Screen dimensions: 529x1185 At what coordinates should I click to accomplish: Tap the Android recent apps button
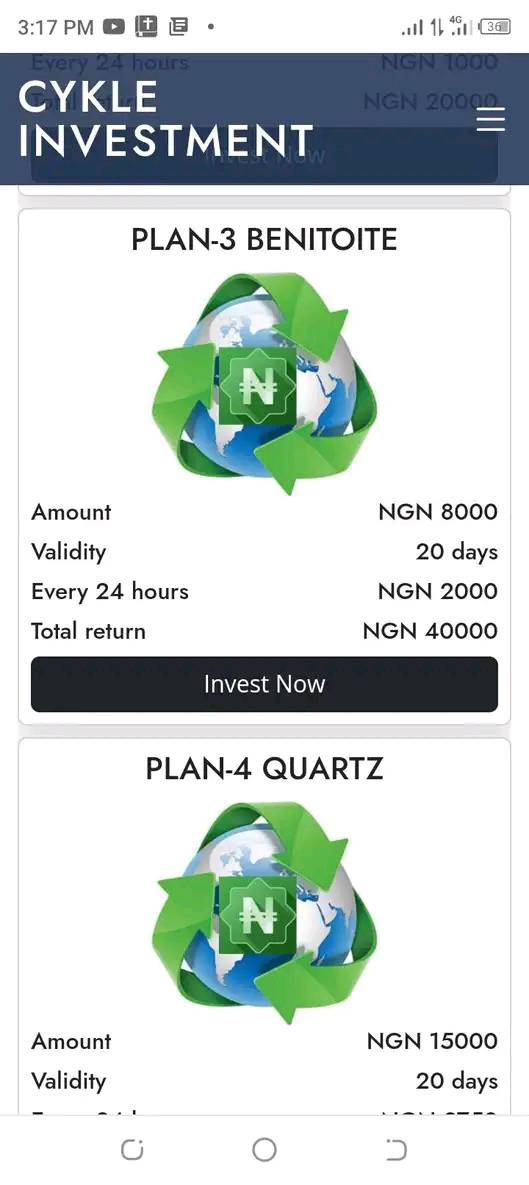[x=131, y=1149]
